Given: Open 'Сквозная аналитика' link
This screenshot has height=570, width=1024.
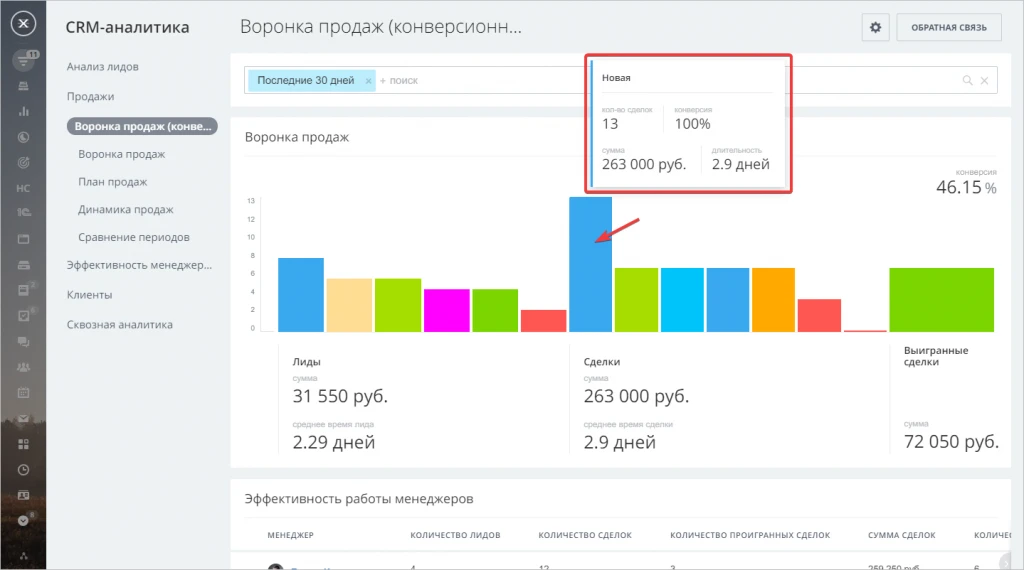Looking at the screenshot, I should click(x=120, y=325).
